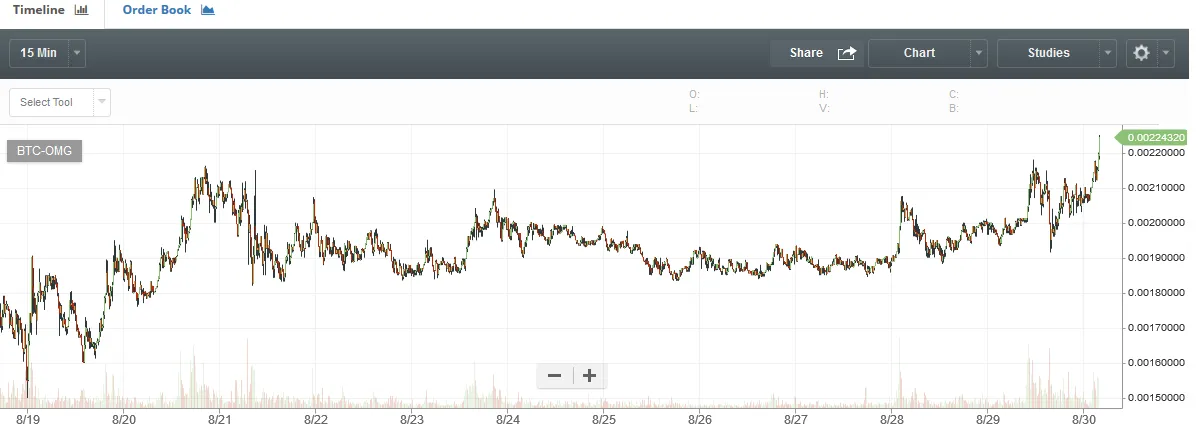Click the 8/20 date axis label
The height and width of the screenshot is (435, 1198).
[x=124, y=420]
